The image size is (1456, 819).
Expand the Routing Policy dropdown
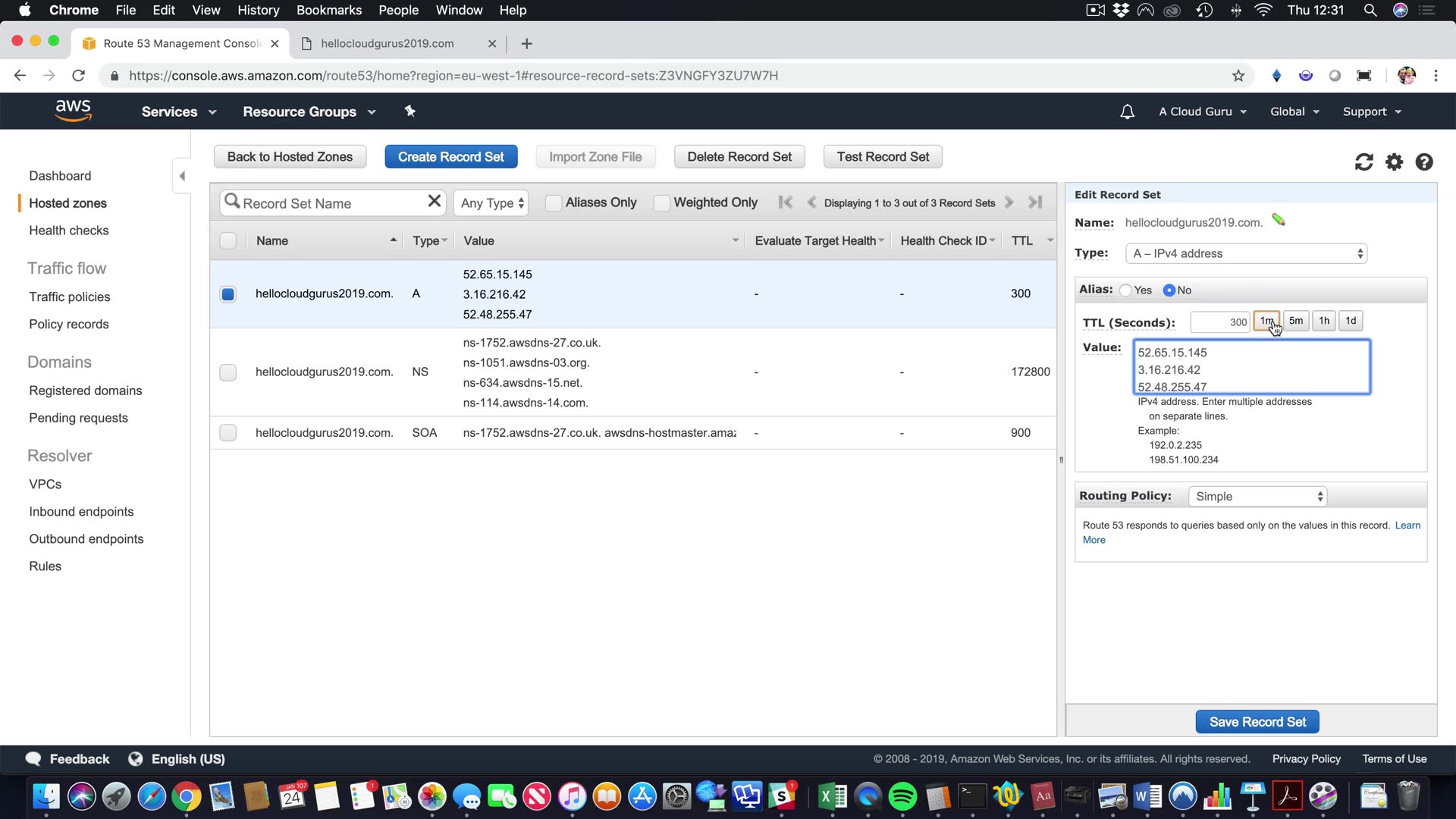(1257, 497)
